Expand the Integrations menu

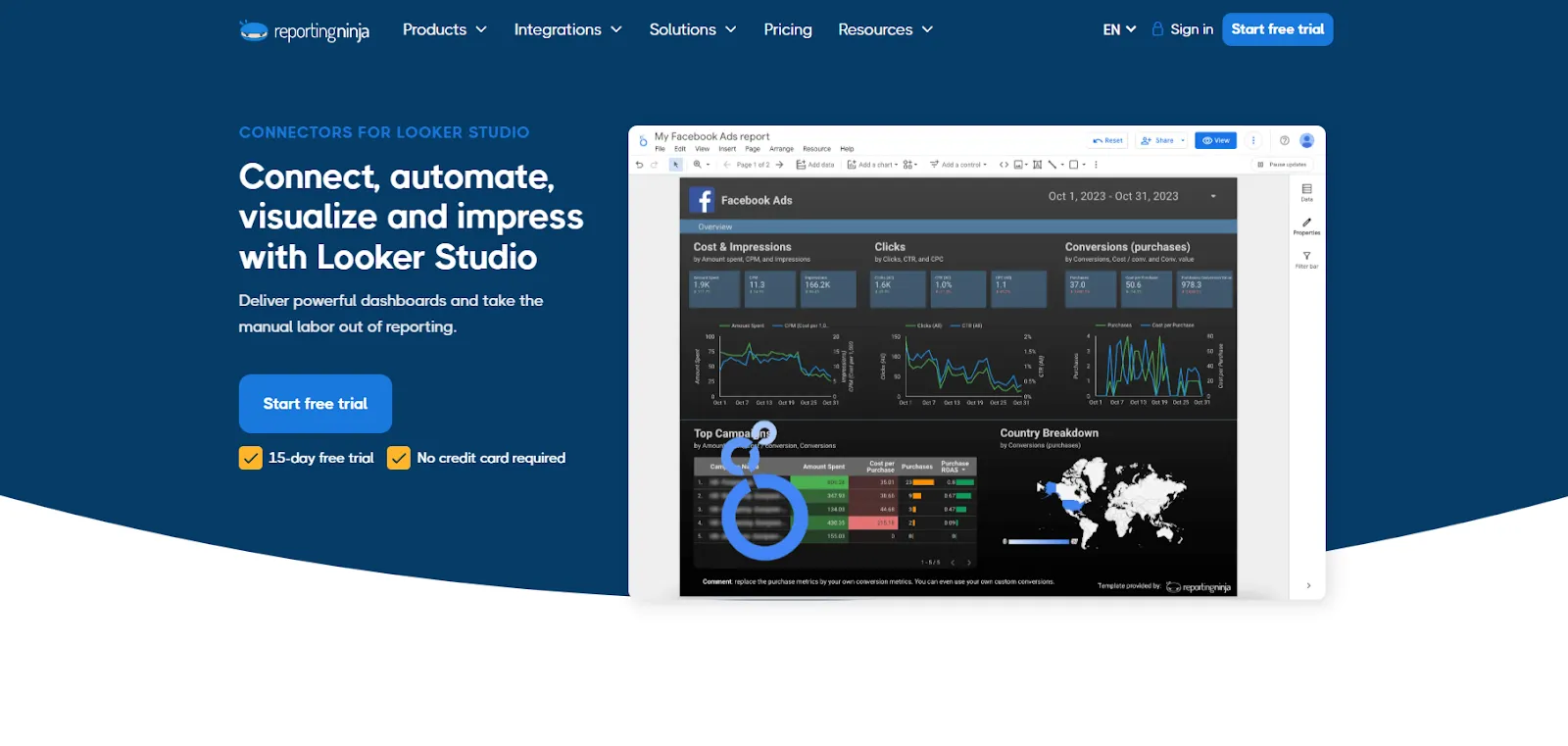[x=568, y=29]
